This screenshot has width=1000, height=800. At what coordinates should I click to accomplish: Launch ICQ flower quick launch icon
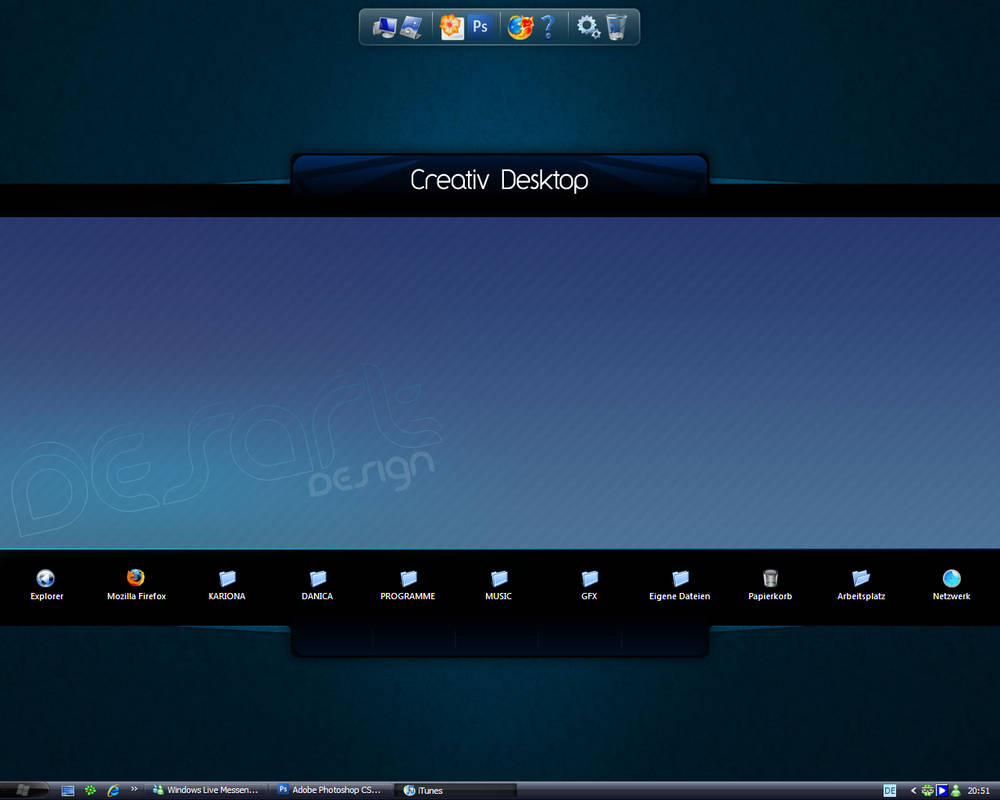tap(91, 790)
